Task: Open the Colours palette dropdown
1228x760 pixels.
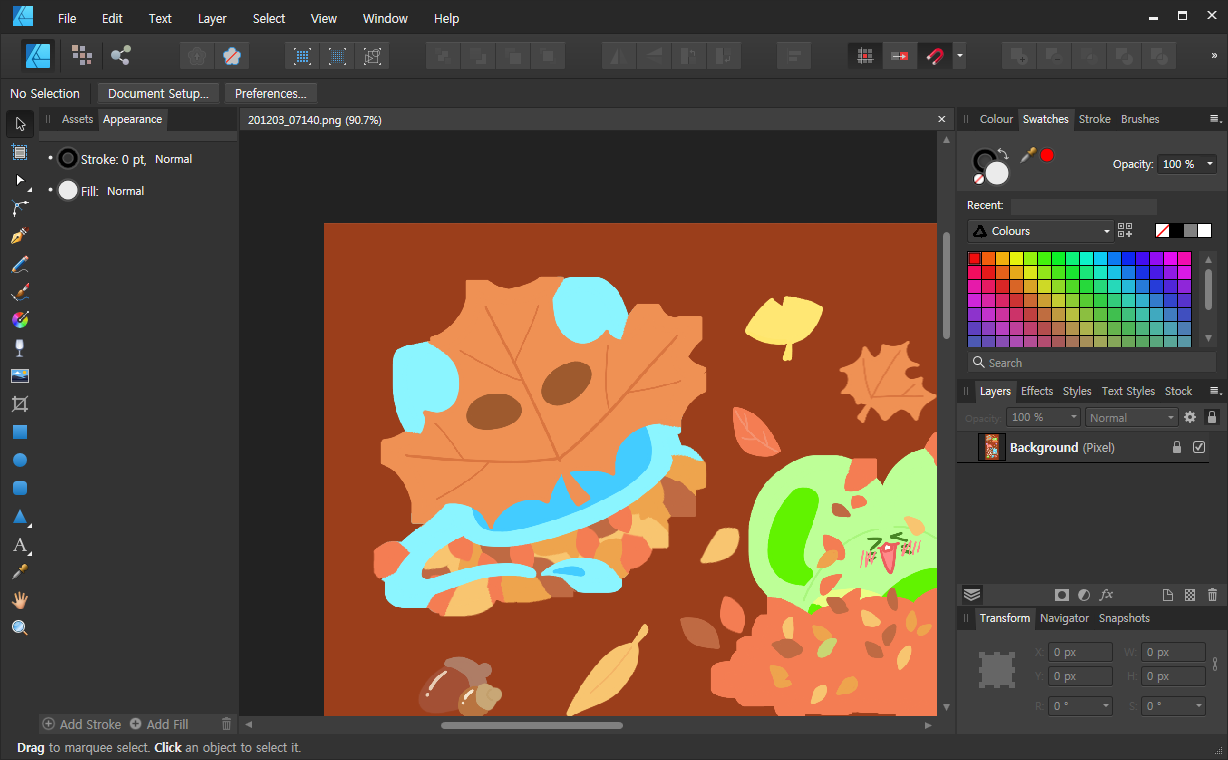Action: [1040, 231]
